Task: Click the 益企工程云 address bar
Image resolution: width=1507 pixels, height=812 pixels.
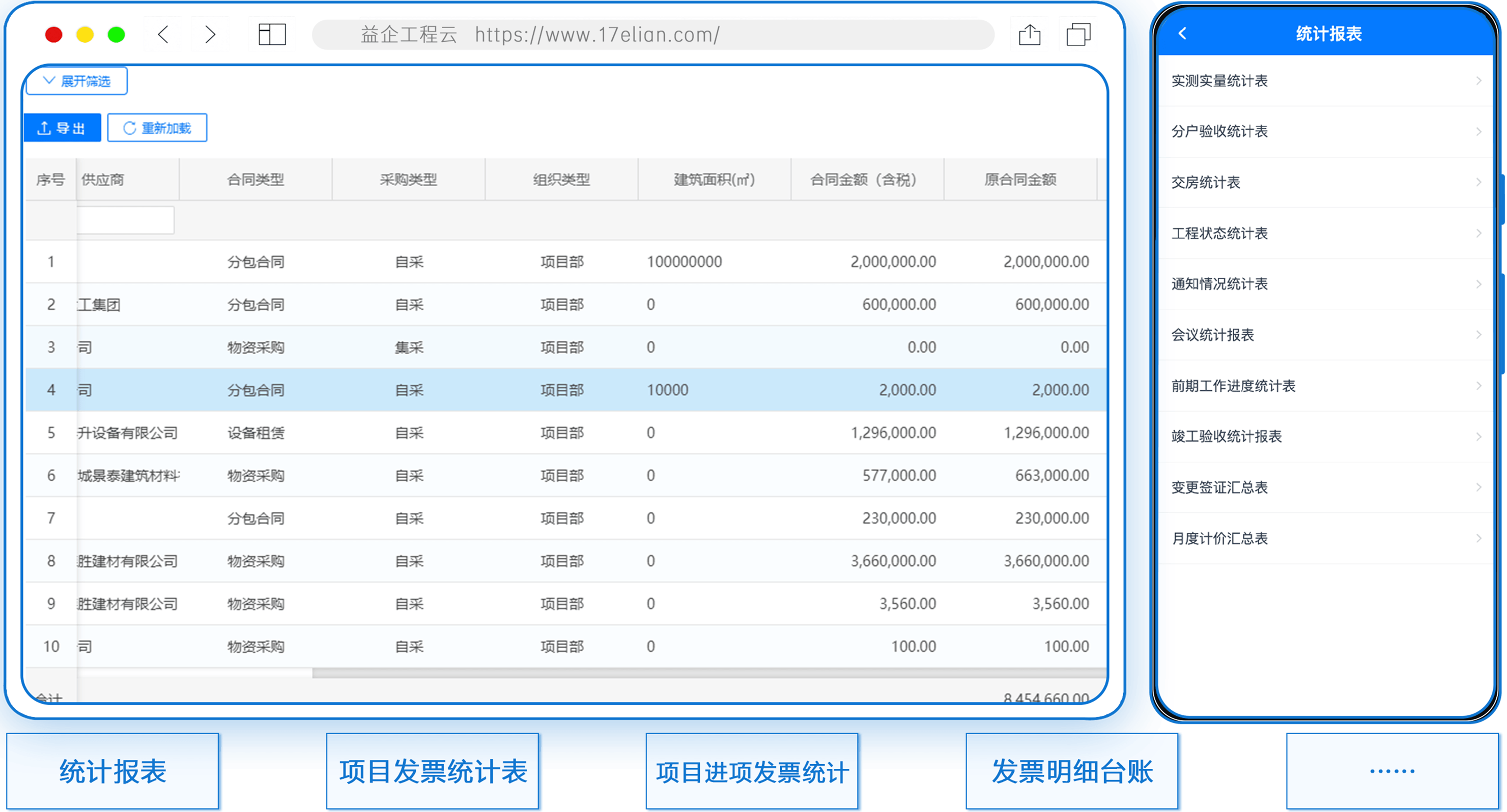Action: pos(653,35)
